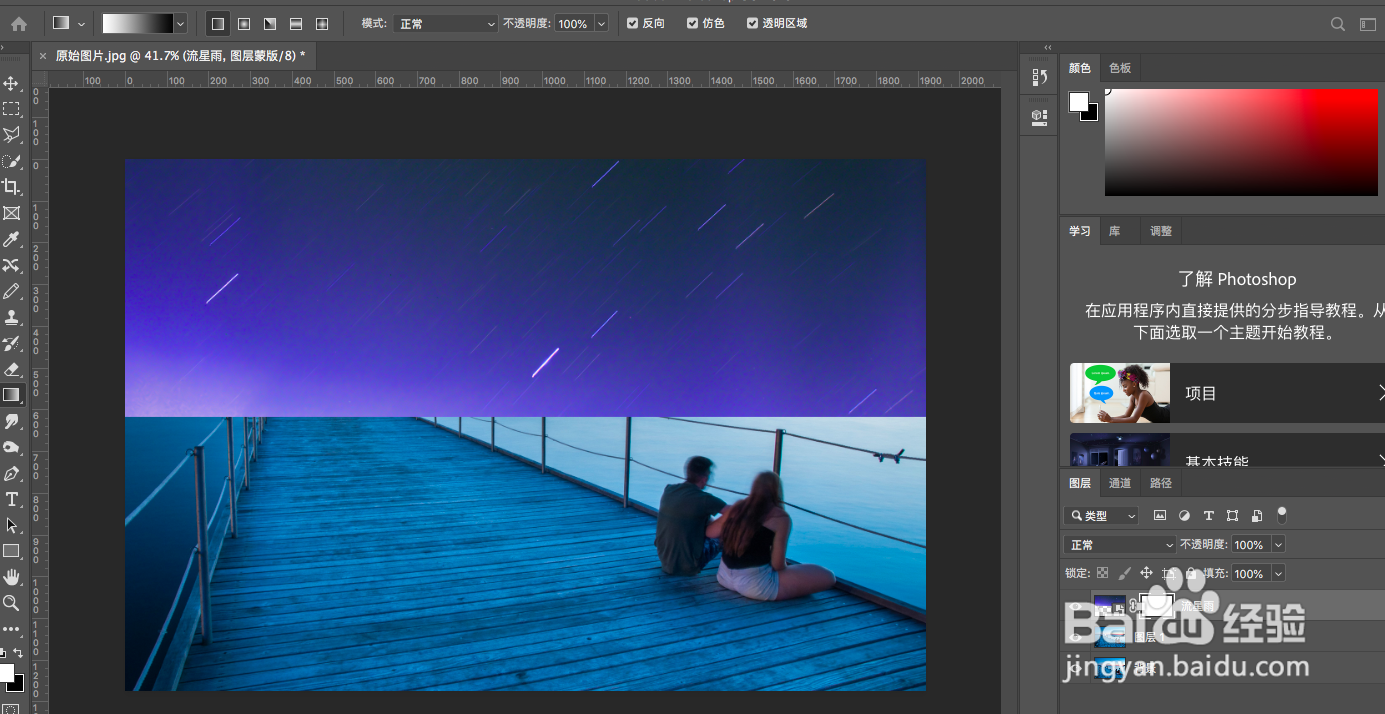Switch to the 色板 tab
The image size is (1385, 714).
coord(1120,68)
